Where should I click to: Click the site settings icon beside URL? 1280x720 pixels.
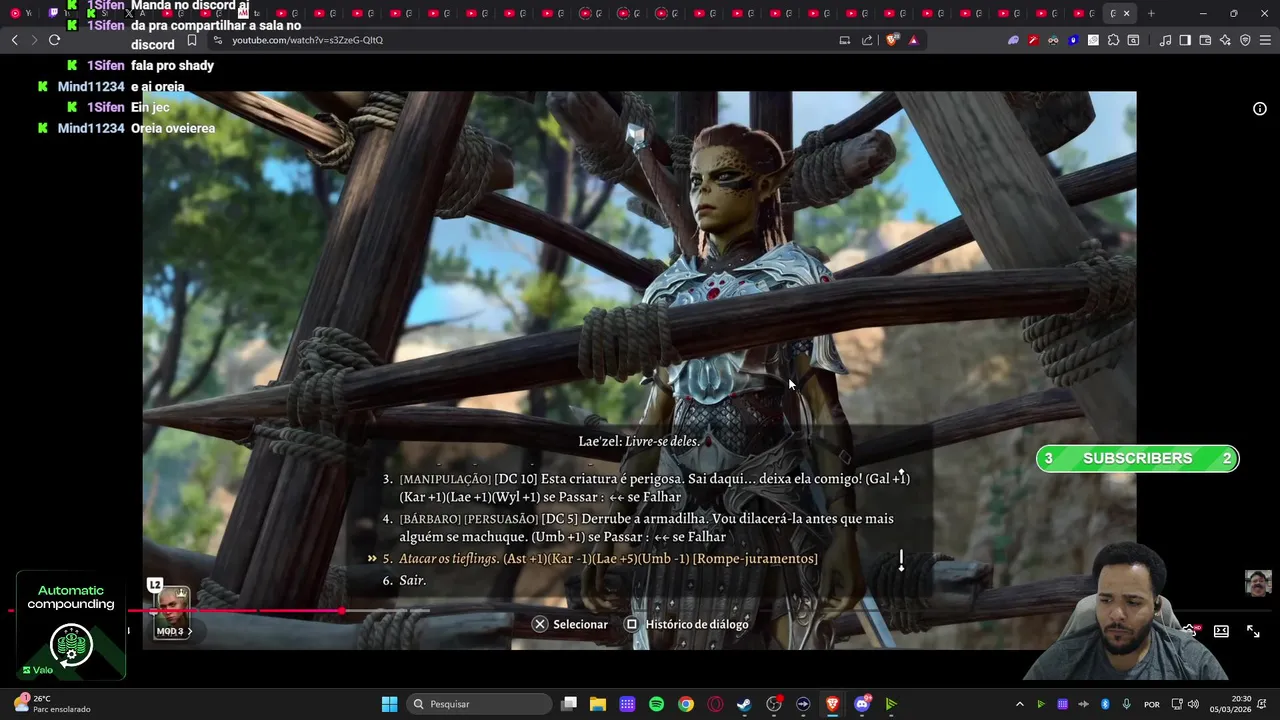tap(218, 40)
